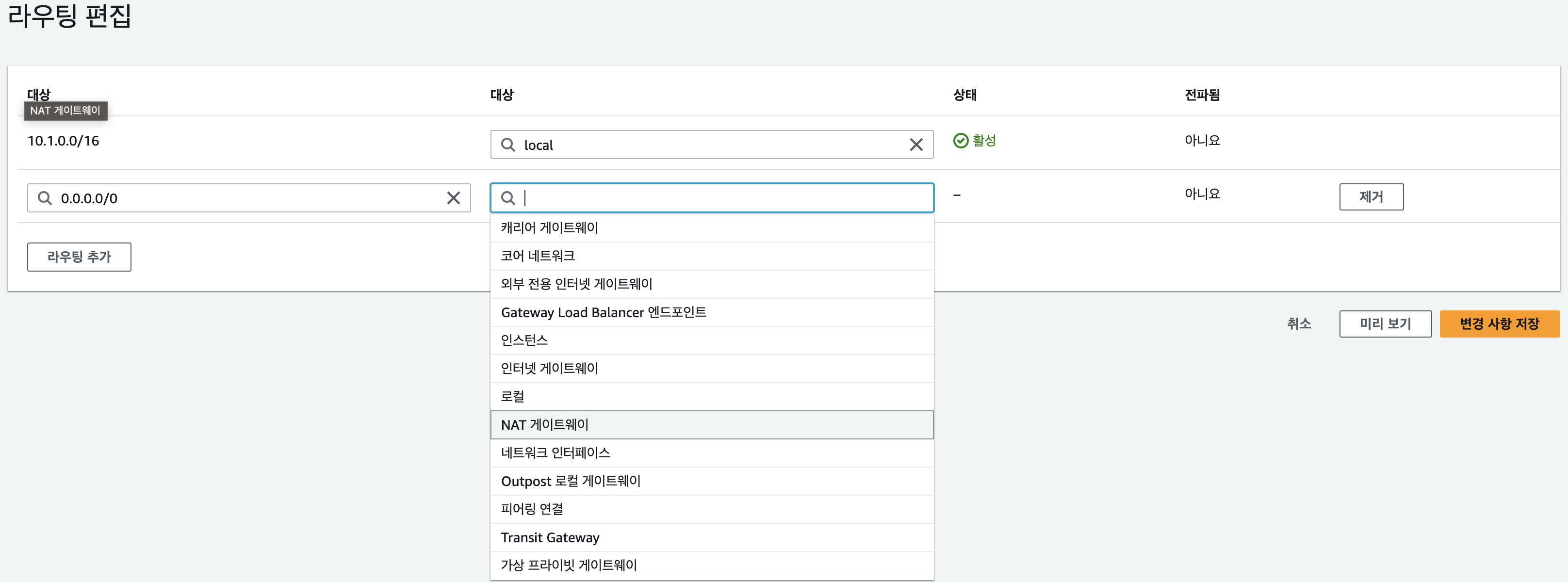
Task: Select 인터넷 게이트웨이 option
Action: click(x=712, y=368)
